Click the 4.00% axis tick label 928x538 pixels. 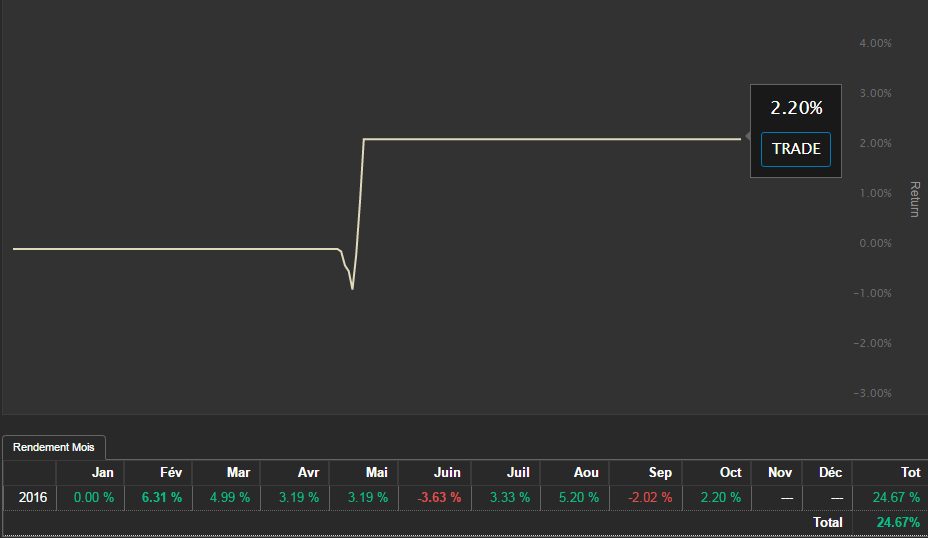pos(875,44)
